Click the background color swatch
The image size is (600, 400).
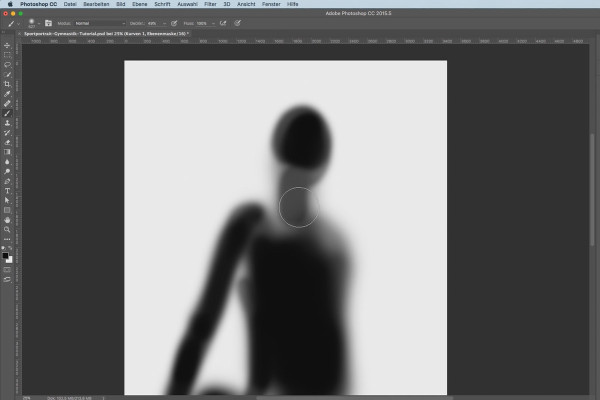point(10,260)
